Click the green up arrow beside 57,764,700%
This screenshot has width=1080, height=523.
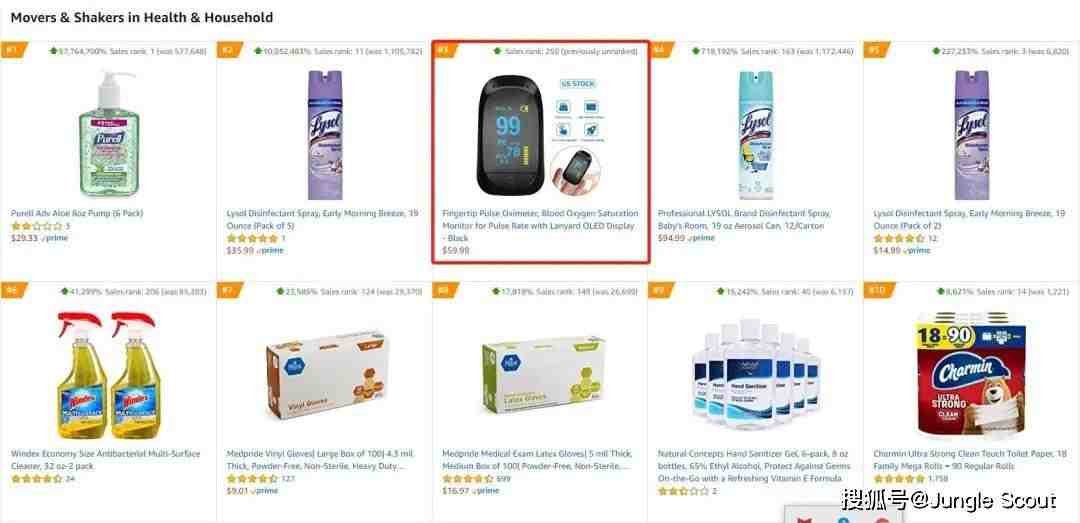click(x=53, y=51)
